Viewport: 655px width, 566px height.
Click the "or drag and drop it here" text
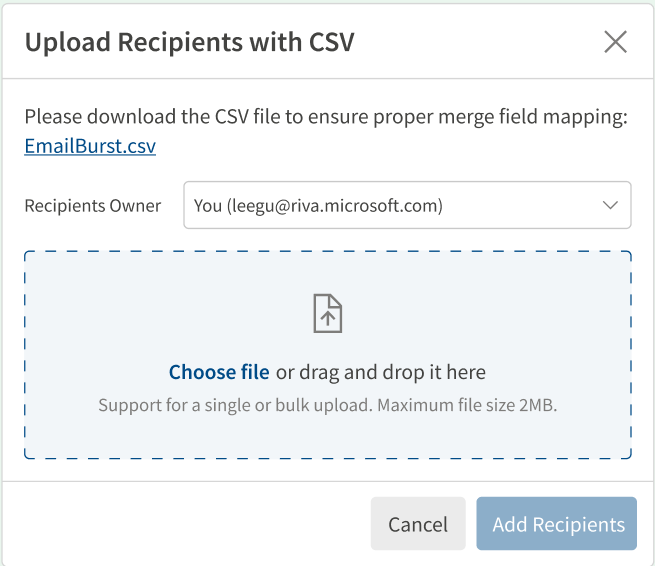pyautogui.click(x=381, y=372)
